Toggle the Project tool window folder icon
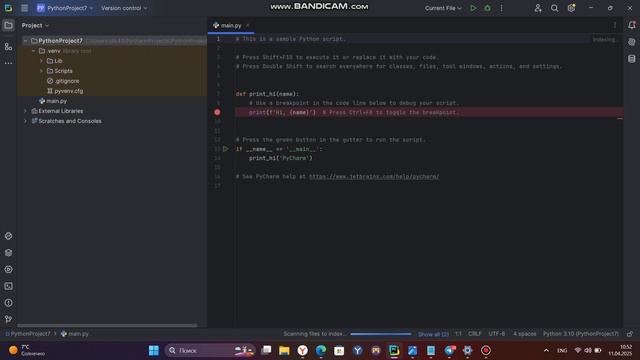This screenshot has height=360, width=640. tap(8, 25)
